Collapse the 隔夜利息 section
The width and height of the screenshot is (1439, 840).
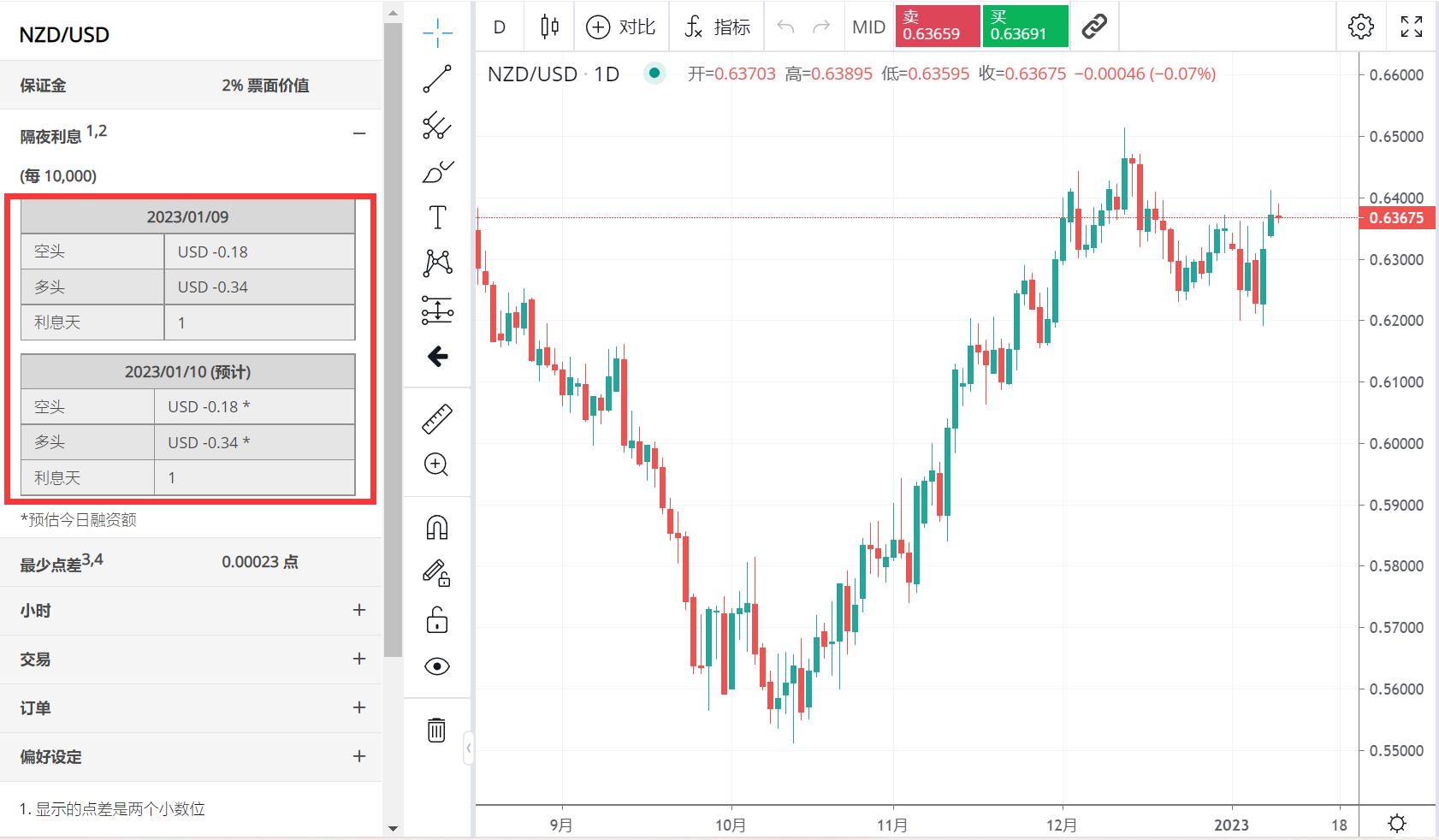click(359, 133)
